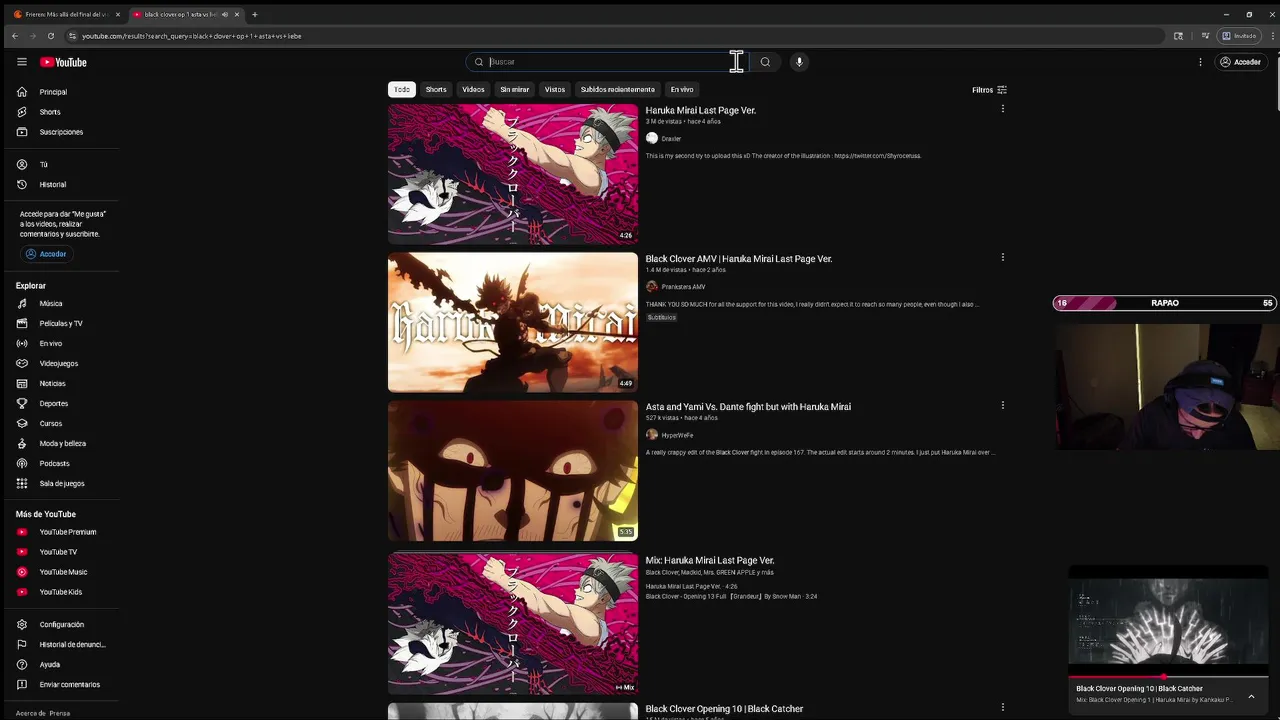Seek on the miniplayer progress bar
The width and height of the screenshot is (1280, 720).
coord(1168,677)
